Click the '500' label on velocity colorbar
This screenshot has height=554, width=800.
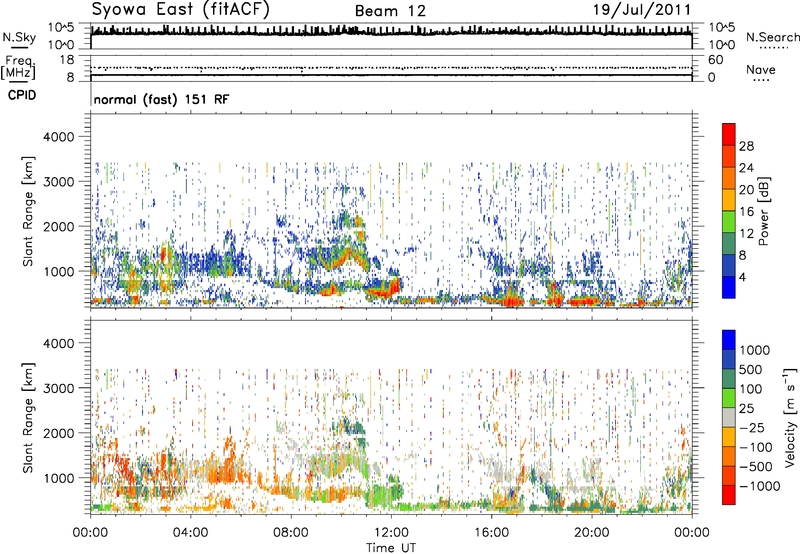tap(750, 370)
